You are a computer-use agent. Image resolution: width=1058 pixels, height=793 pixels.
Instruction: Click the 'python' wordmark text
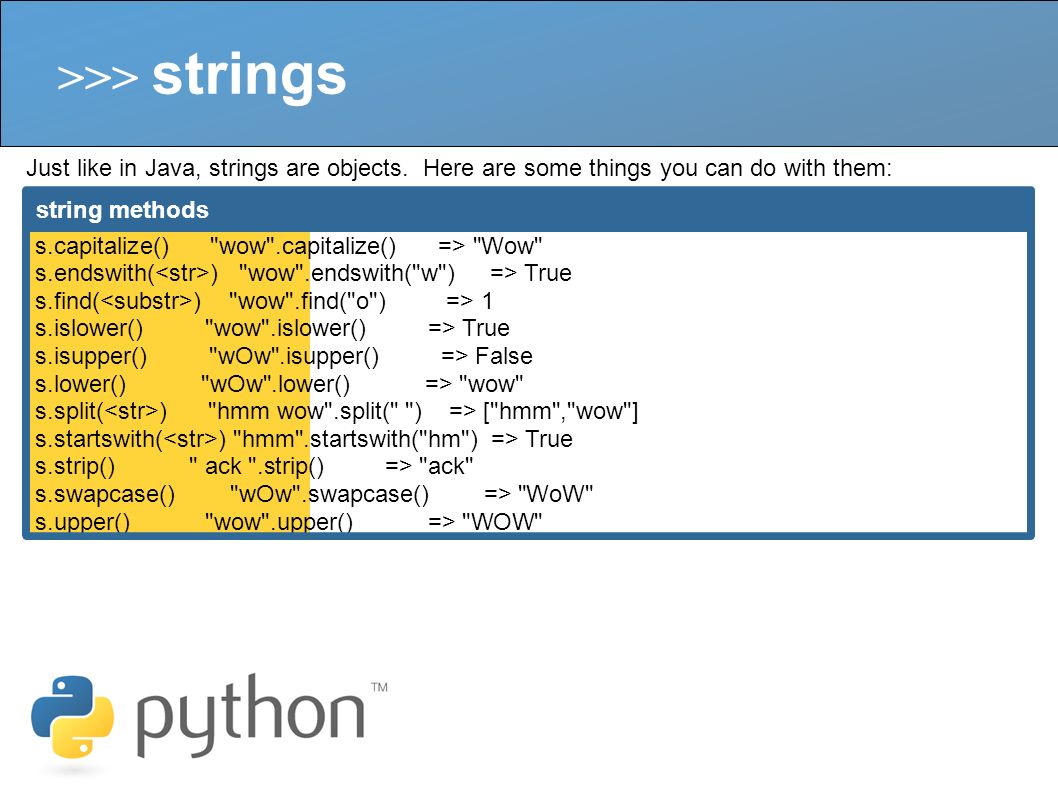pyautogui.click(x=250, y=715)
